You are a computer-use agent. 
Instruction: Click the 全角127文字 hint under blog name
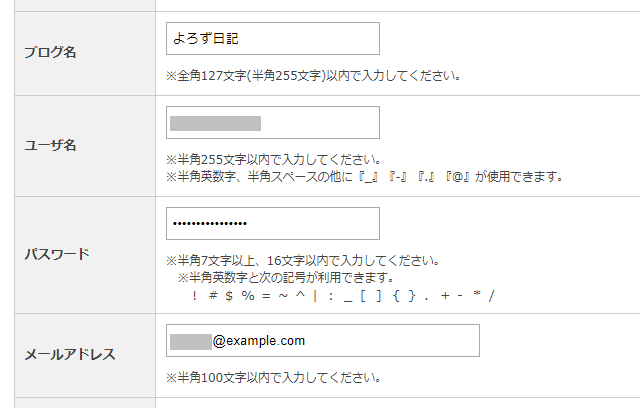pos(313,75)
